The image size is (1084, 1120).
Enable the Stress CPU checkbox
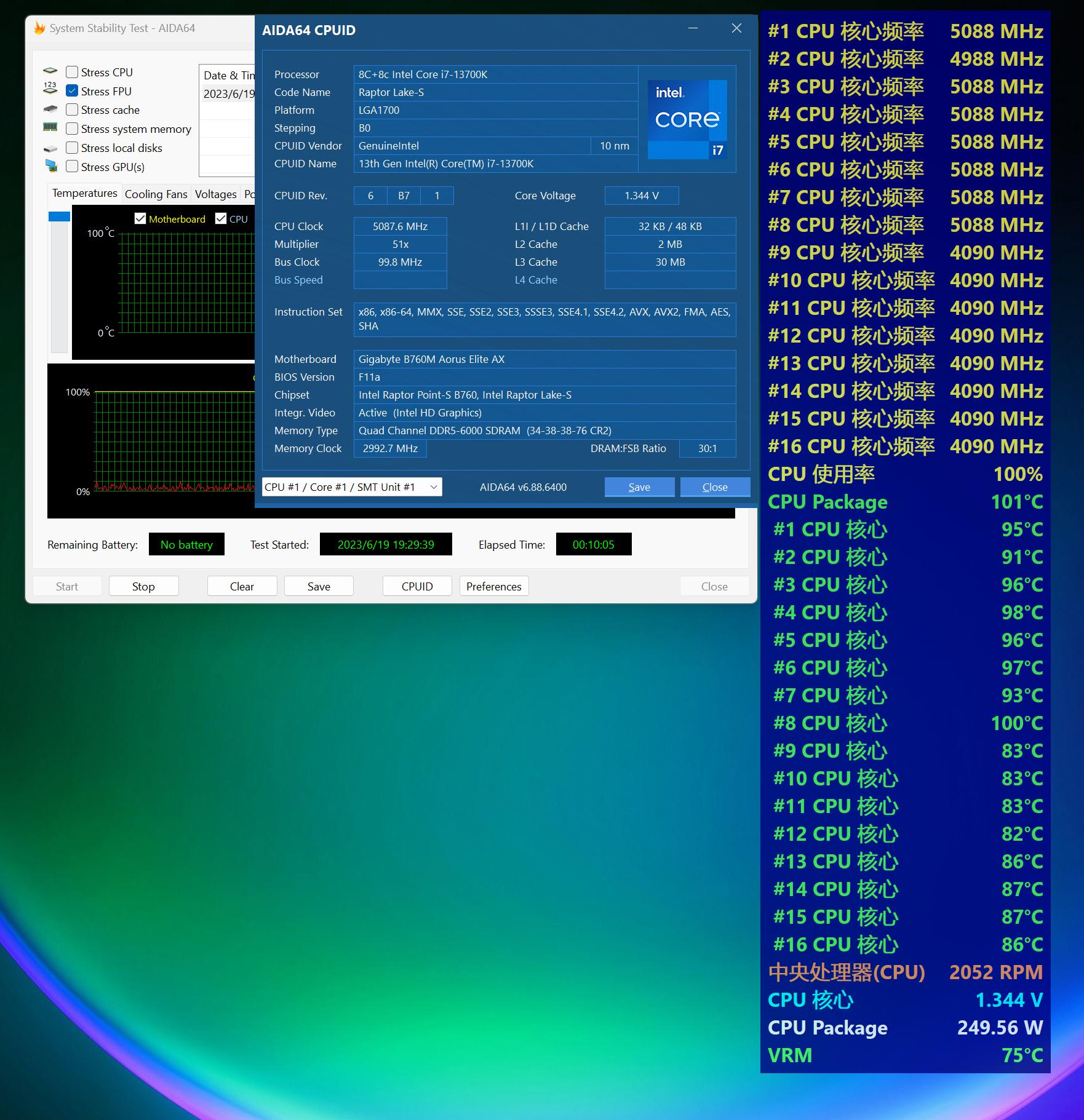click(x=72, y=71)
